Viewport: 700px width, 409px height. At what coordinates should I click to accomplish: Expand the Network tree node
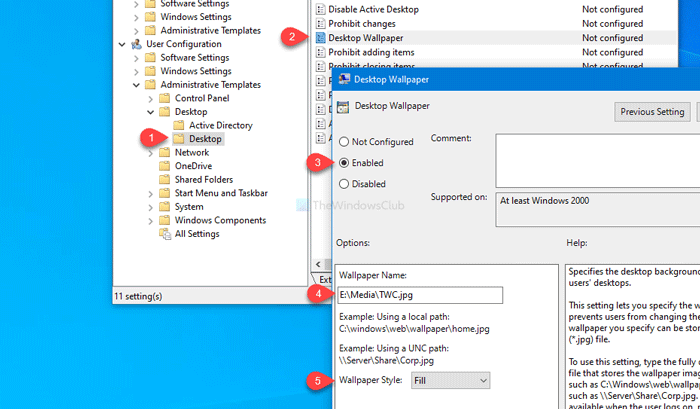(x=150, y=153)
